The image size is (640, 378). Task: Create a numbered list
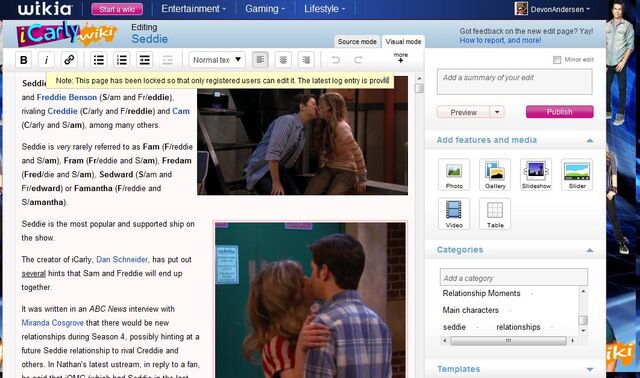coord(122,60)
